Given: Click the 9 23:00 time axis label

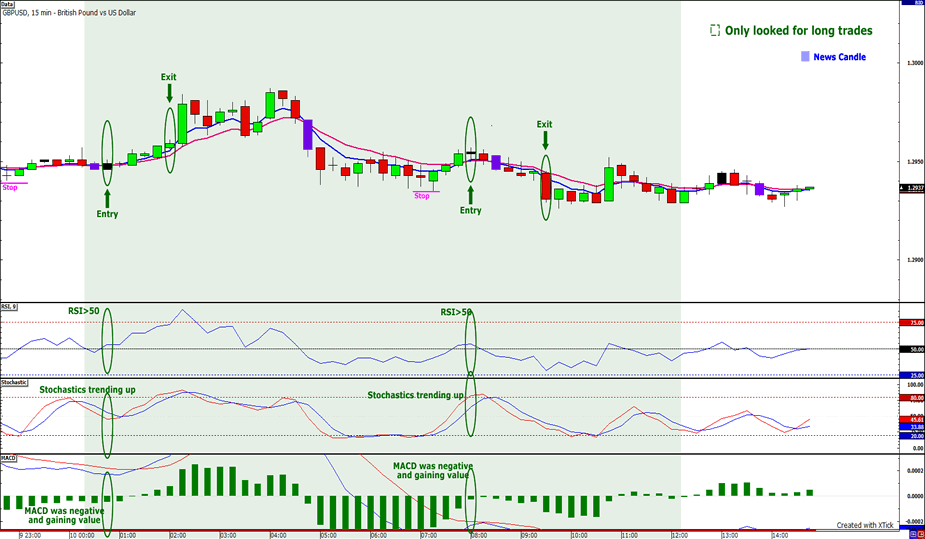Looking at the screenshot, I should 30,535.
